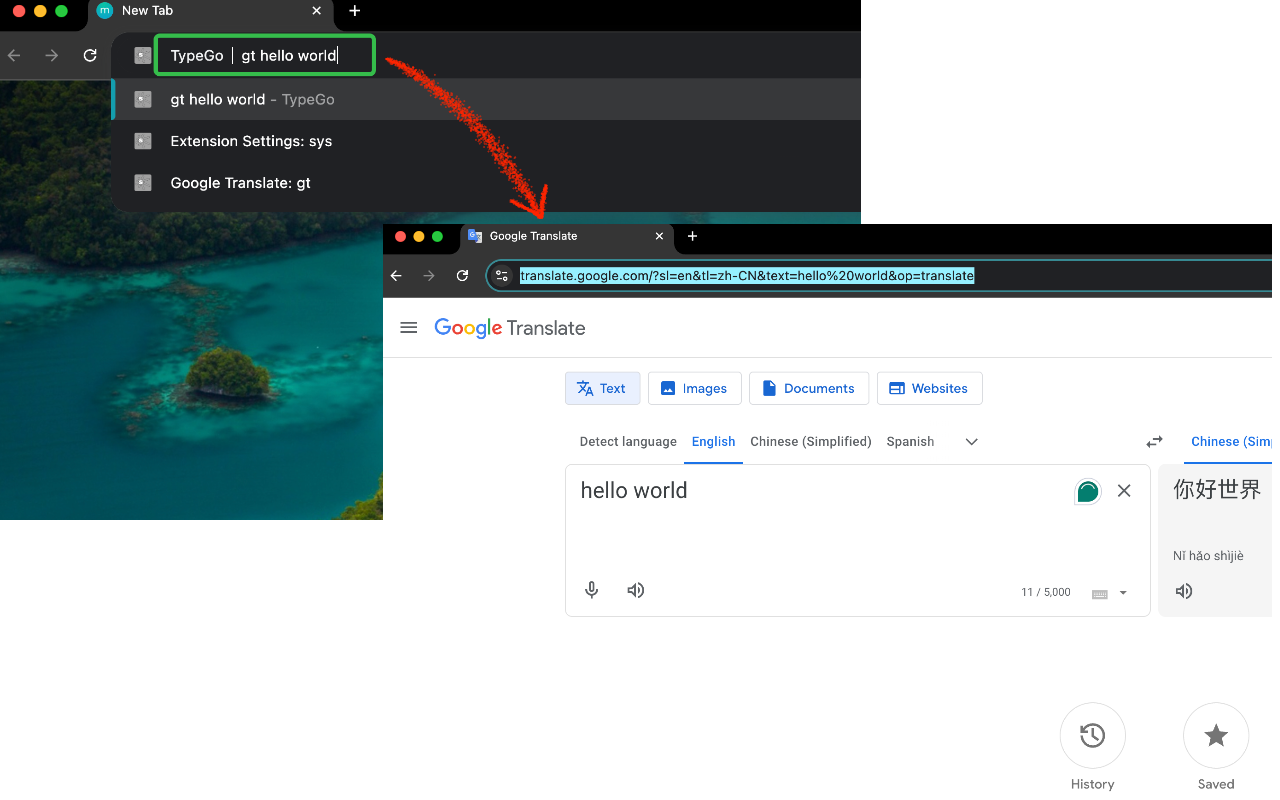Open the Google Translate hamburger main menu
Viewport: 1280px width, 800px height.
click(408, 328)
